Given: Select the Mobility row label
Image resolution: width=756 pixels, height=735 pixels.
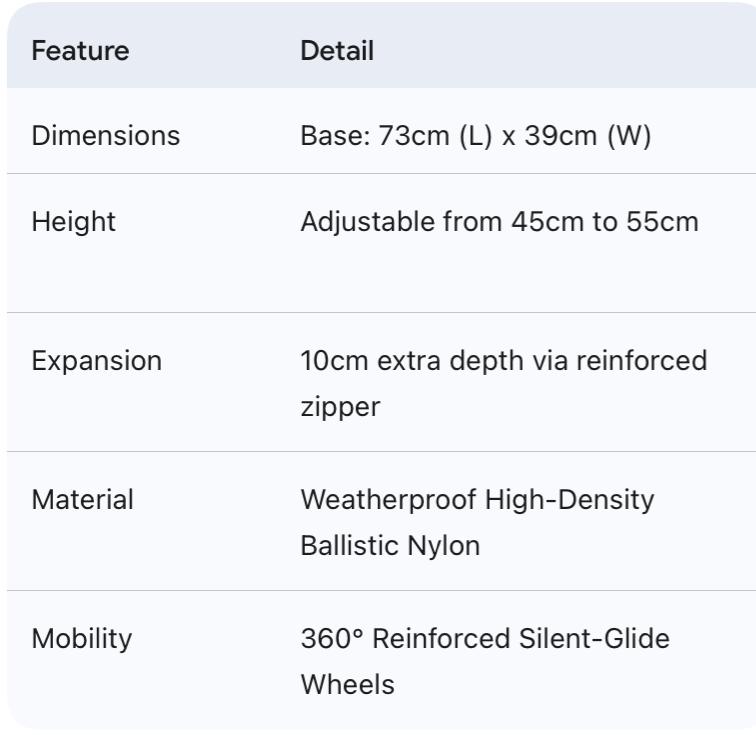Looking at the screenshot, I should (82, 638).
